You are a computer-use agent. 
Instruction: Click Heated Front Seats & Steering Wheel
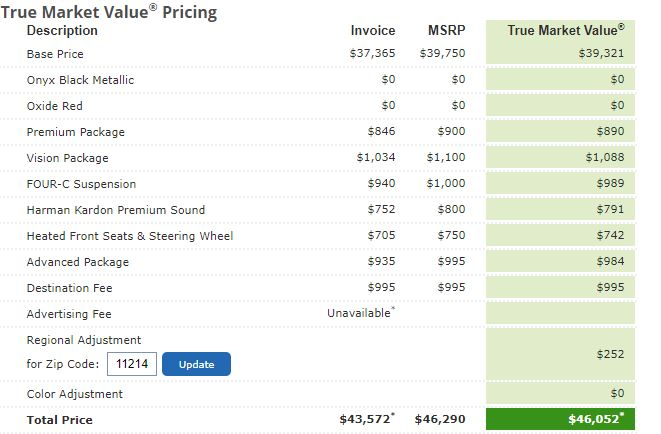coord(129,236)
